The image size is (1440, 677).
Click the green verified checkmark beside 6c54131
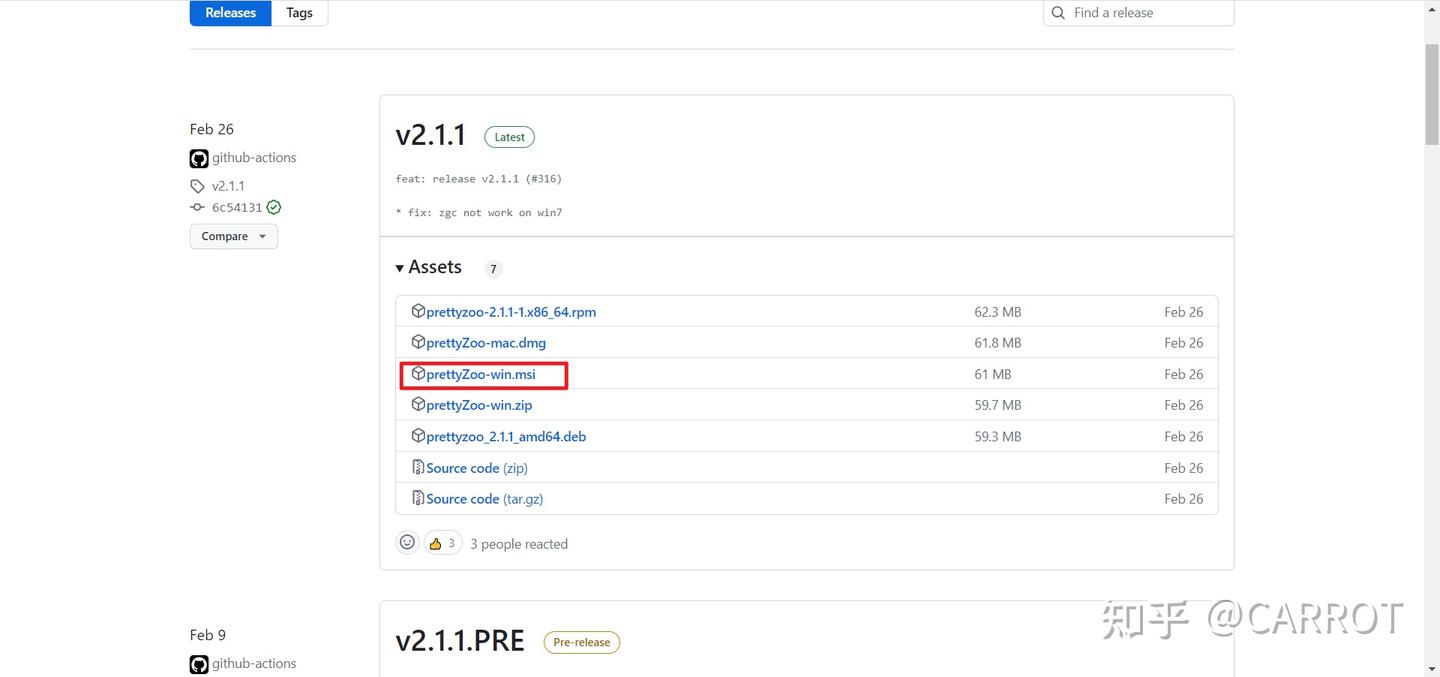click(x=274, y=207)
